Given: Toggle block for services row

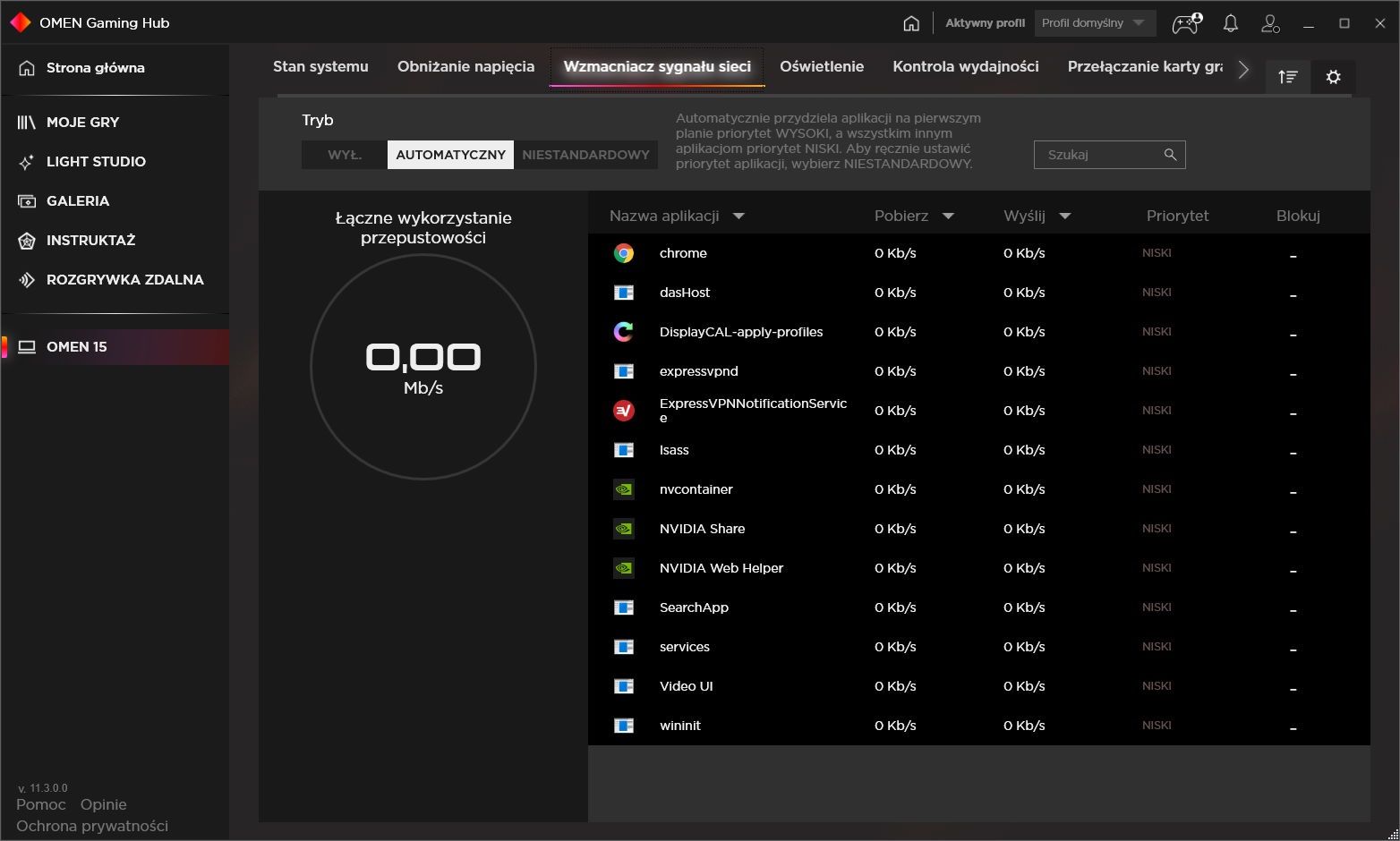Looking at the screenshot, I should click(x=1293, y=650).
